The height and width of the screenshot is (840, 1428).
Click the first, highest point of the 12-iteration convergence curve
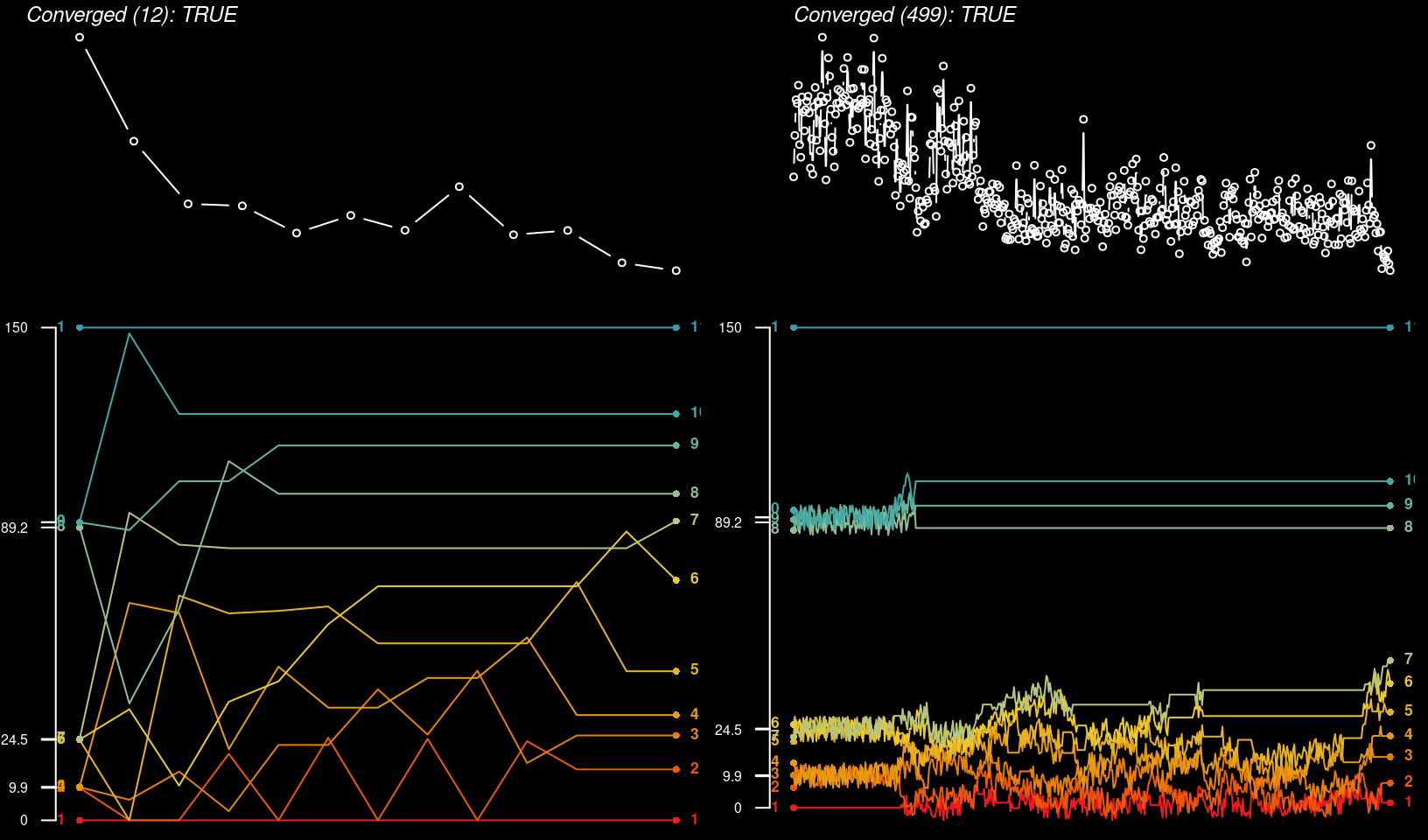tap(80, 38)
